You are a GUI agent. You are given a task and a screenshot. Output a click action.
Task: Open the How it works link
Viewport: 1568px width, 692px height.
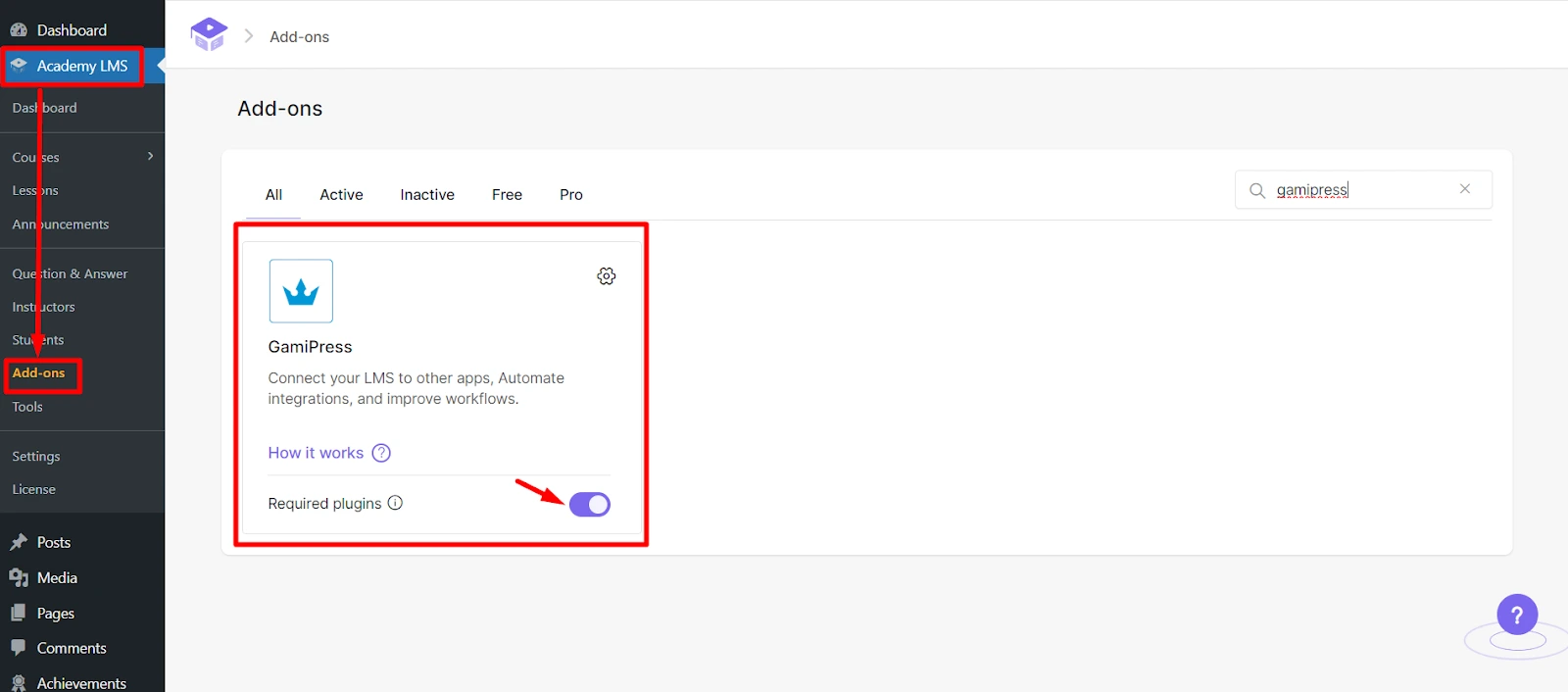pyautogui.click(x=316, y=453)
